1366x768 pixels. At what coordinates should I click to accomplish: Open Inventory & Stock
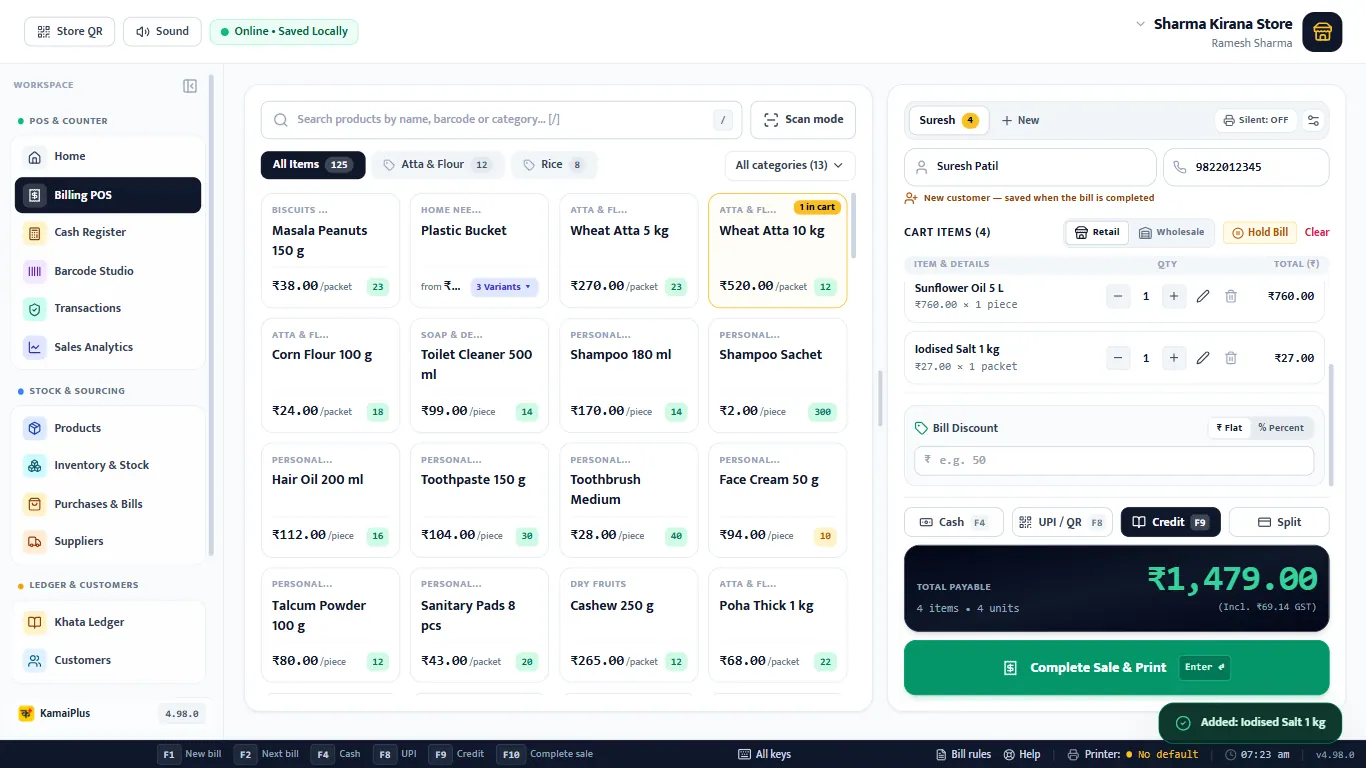(108, 465)
